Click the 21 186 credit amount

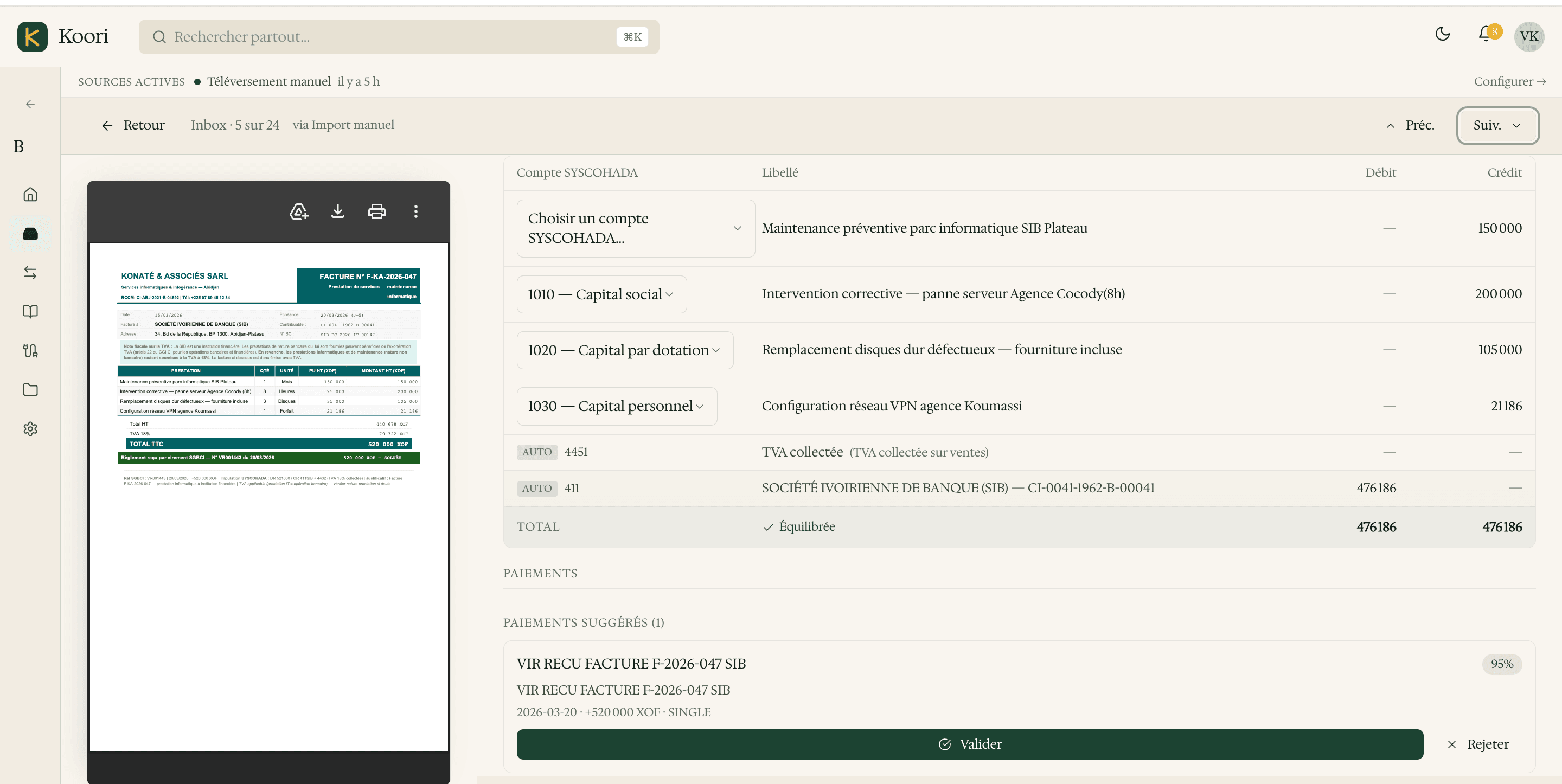1506,406
